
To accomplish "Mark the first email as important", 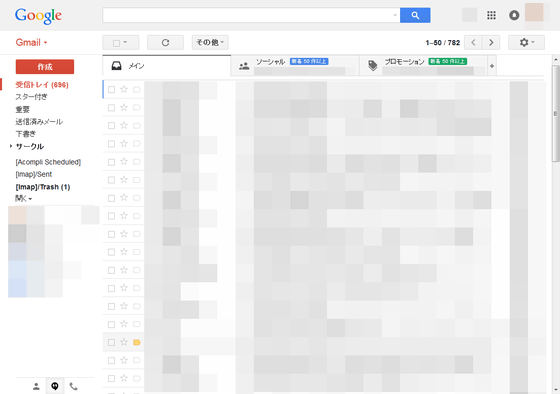I will (x=137, y=89).
